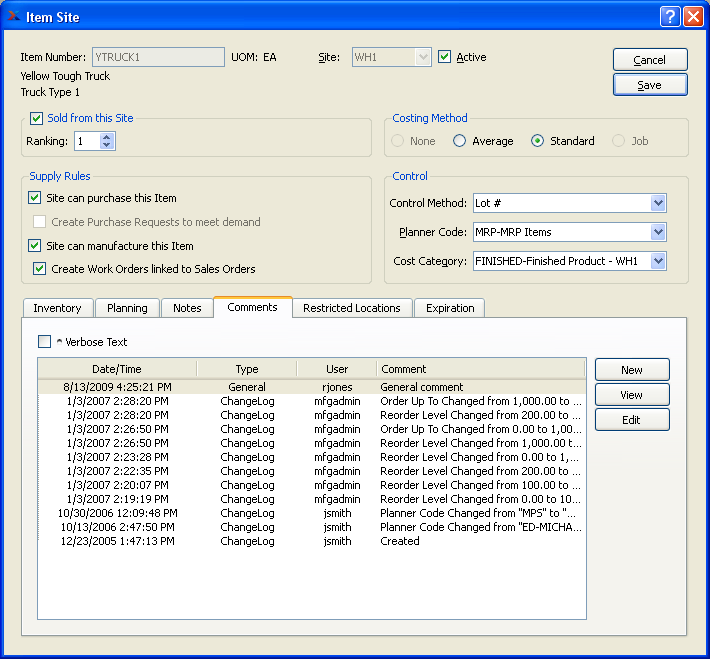Click New to add a comment
This screenshot has height=659, width=710.
tap(631, 370)
